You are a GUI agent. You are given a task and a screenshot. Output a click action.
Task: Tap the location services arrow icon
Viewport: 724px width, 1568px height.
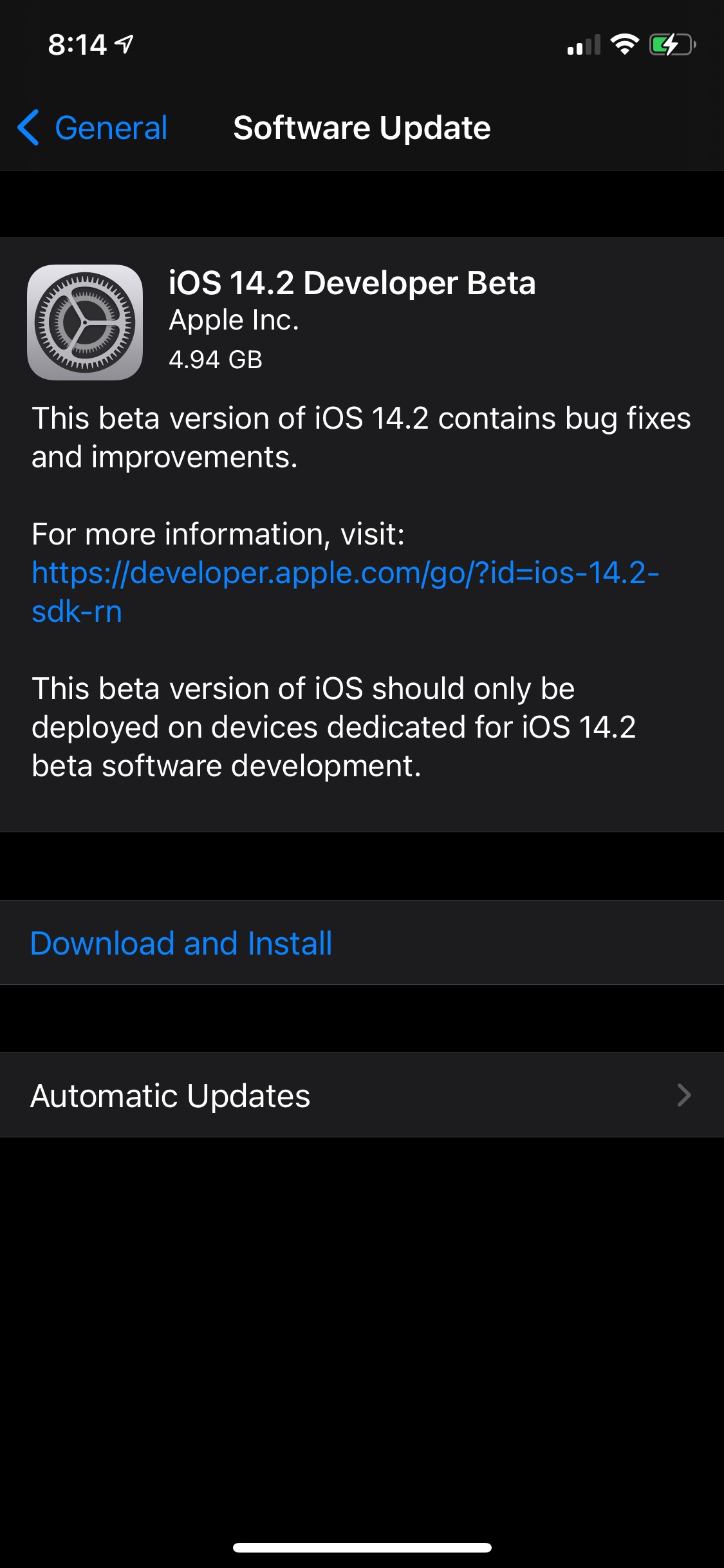(124, 44)
